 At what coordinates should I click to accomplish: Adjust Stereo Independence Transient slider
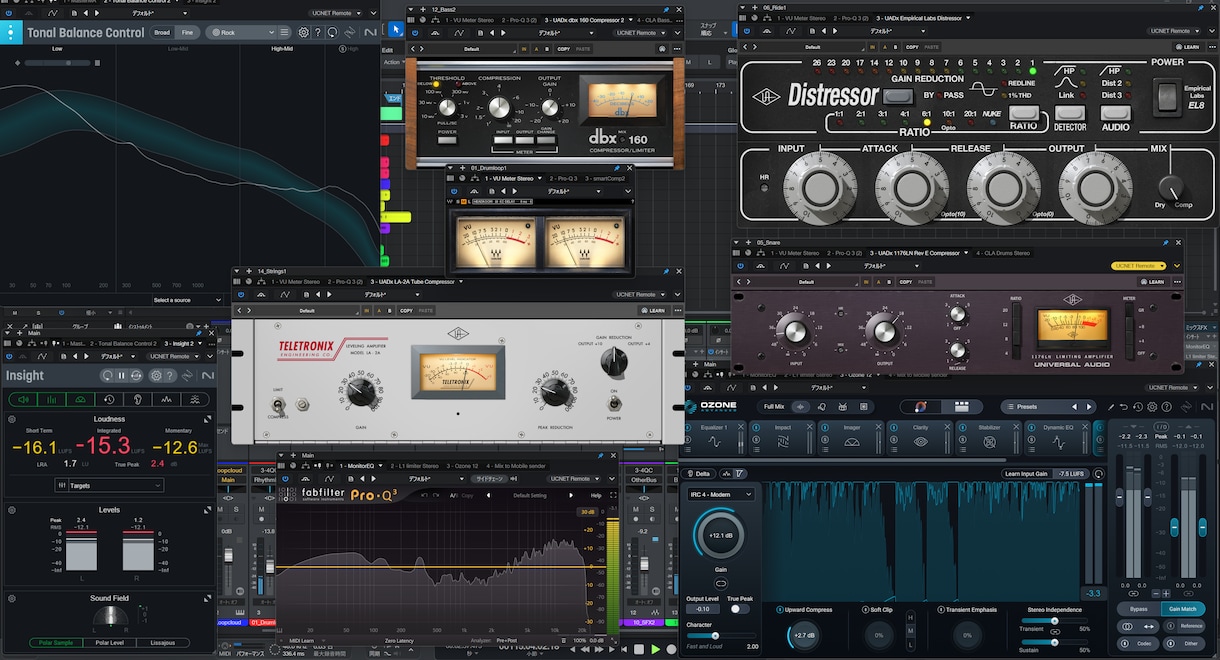[1054, 621]
